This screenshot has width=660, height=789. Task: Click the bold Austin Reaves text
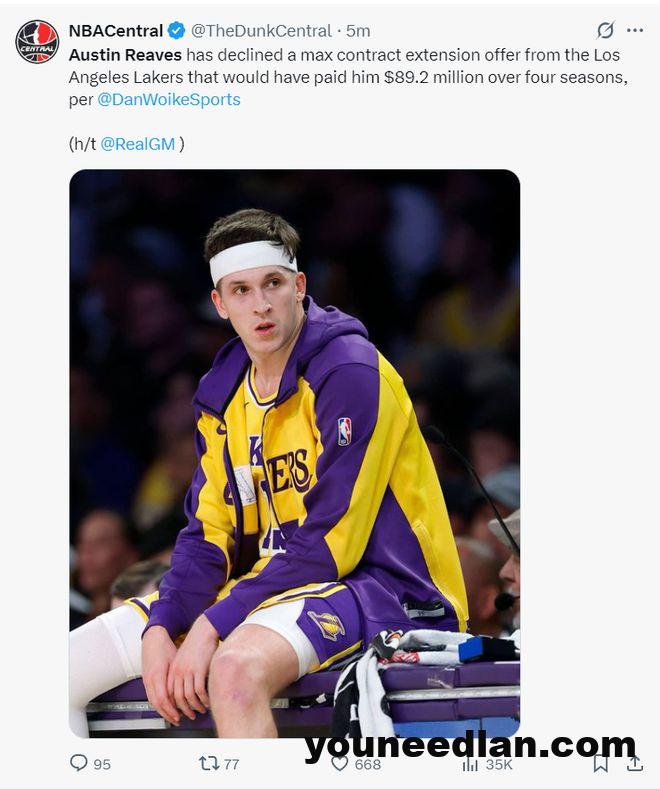125,54
